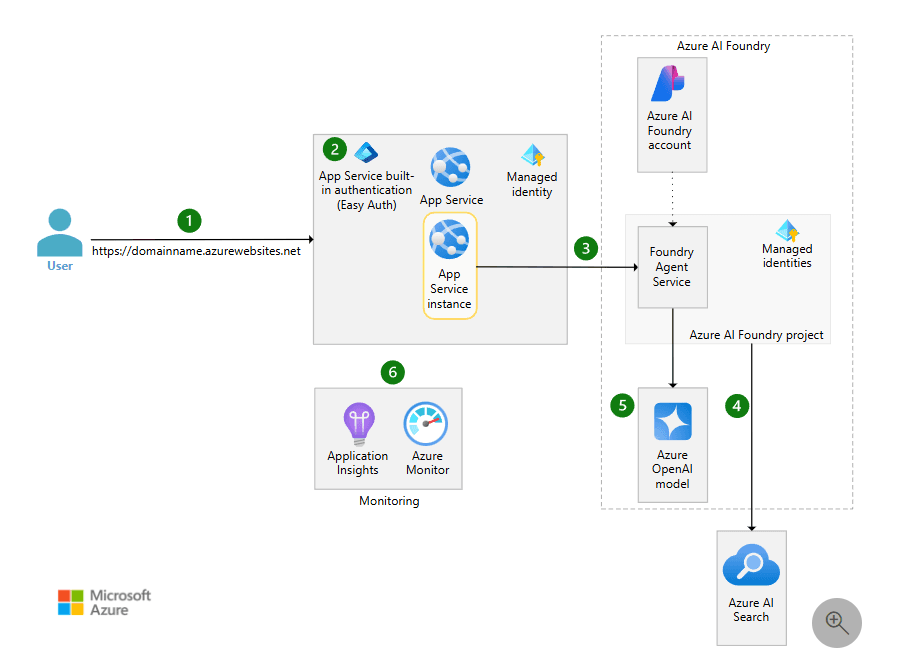Click the User person icon
Viewport: 901px width, 663px height.
[x=60, y=233]
